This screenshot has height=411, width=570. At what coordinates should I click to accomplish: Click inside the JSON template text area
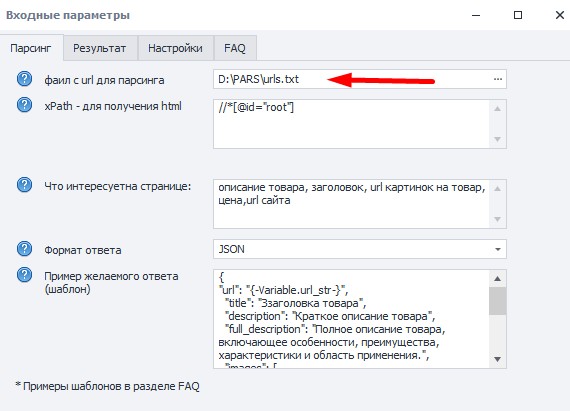click(x=352, y=319)
